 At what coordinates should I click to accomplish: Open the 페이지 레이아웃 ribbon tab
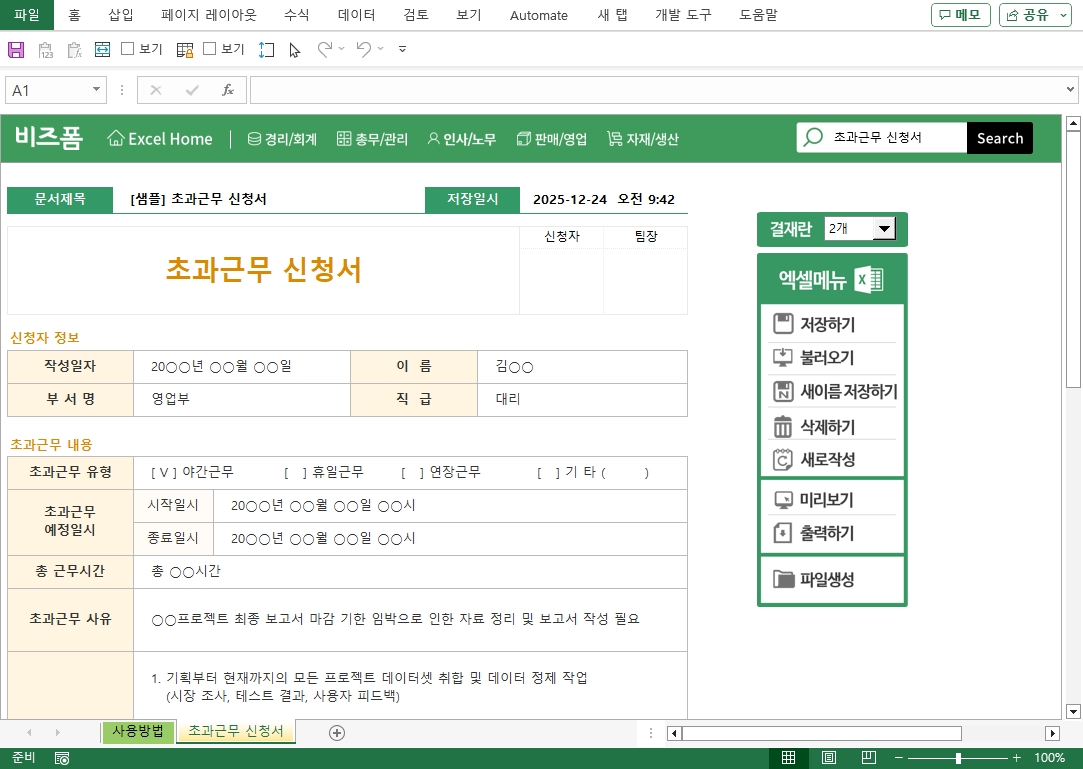coord(208,15)
